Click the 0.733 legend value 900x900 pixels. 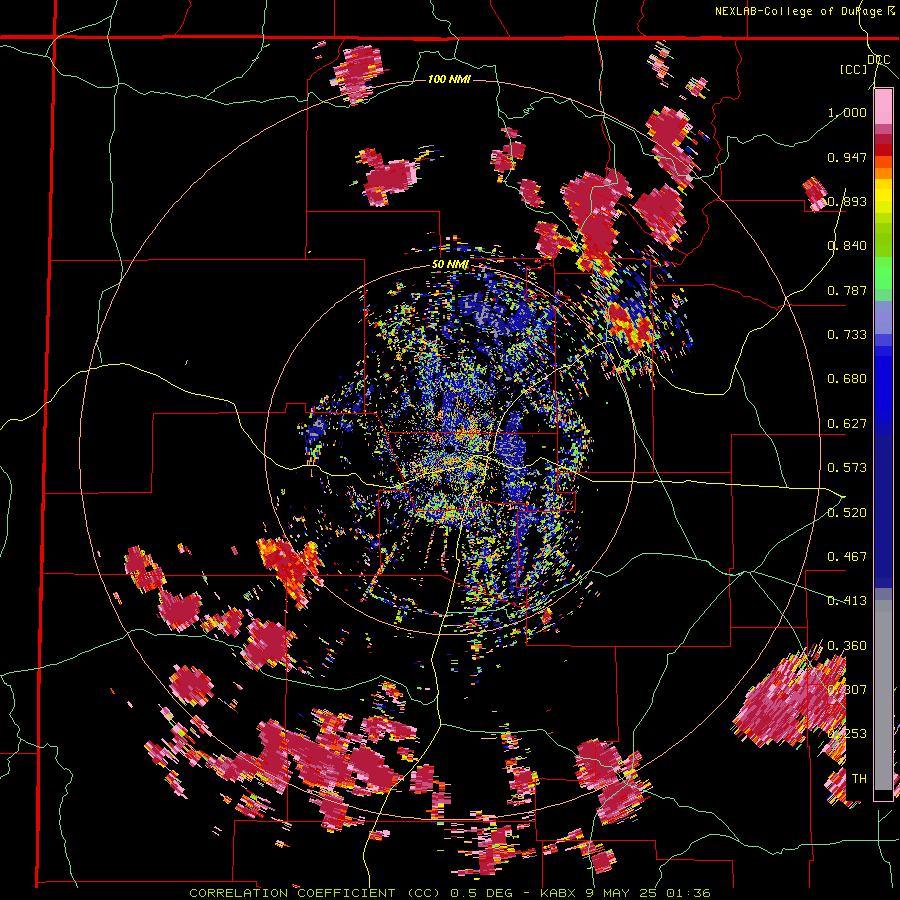tap(847, 335)
